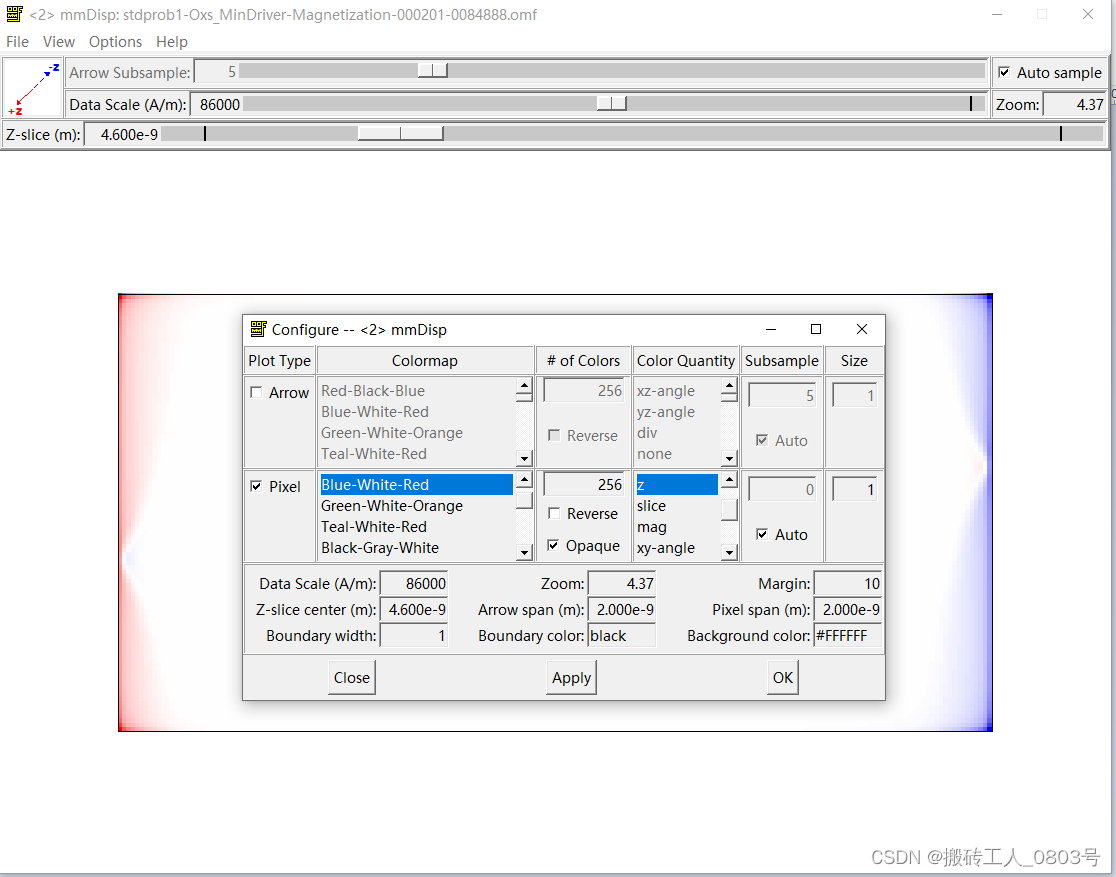
Task: Select mag as pixel color quantity
Action: tap(677, 527)
